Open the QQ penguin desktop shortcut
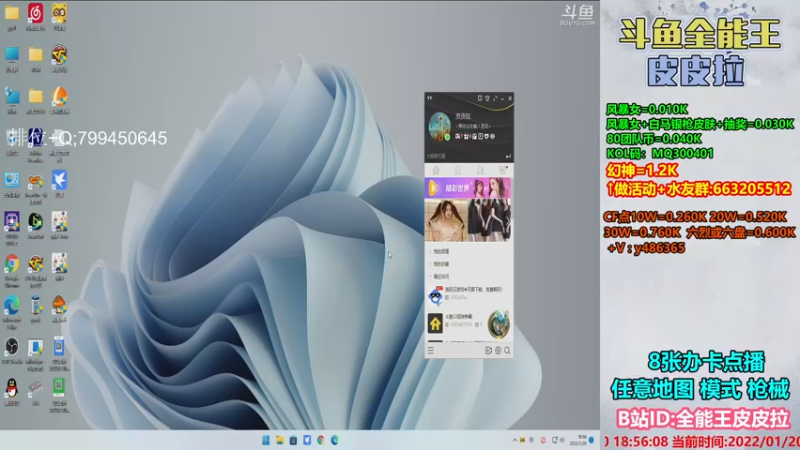The width and height of the screenshot is (800, 450). (12, 389)
